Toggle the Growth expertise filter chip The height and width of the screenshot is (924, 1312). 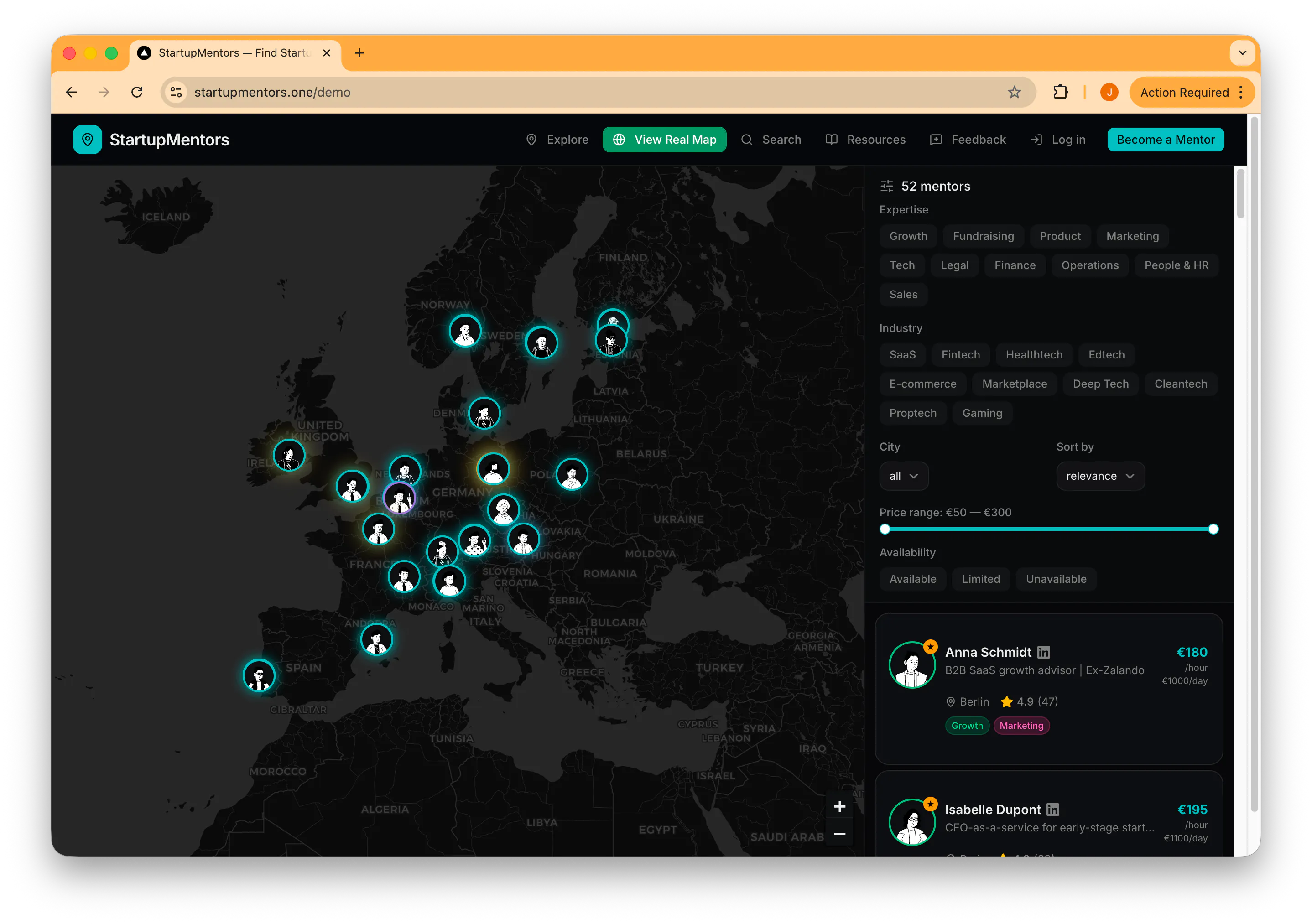click(x=908, y=236)
